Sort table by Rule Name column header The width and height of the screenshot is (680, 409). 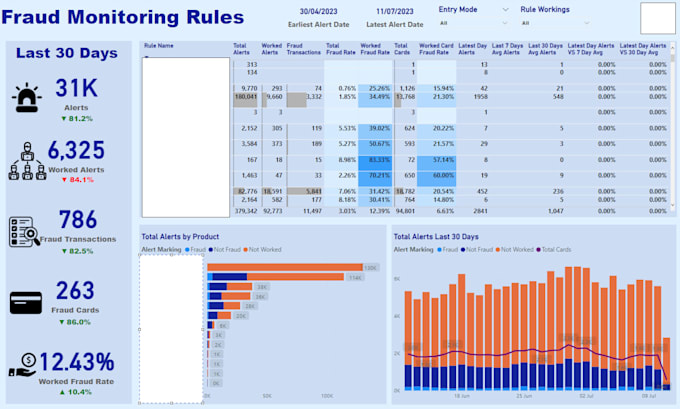[x=159, y=46]
